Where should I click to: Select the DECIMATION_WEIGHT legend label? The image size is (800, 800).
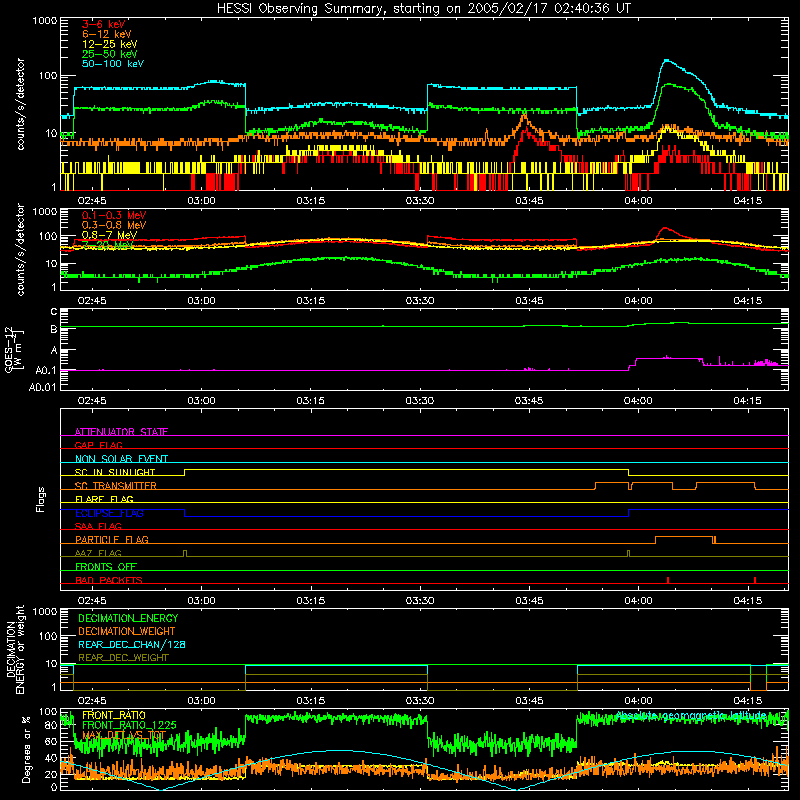pyautogui.click(x=127, y=632)
